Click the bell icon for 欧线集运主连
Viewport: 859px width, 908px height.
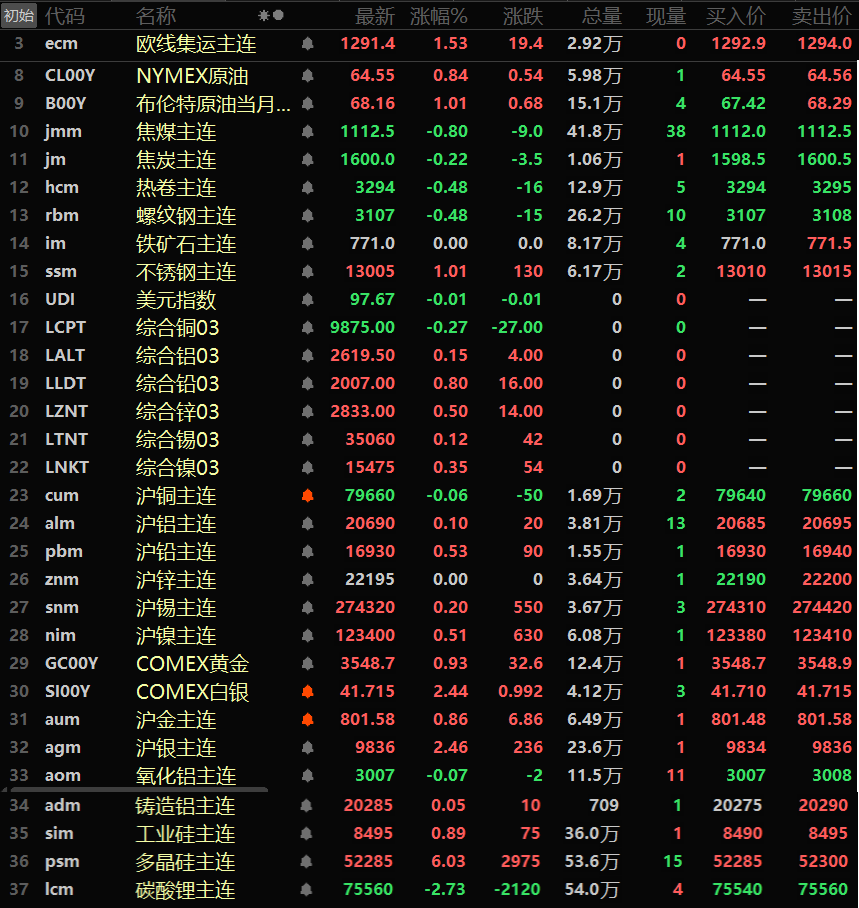pyautogui.click(x=307, y=44)
